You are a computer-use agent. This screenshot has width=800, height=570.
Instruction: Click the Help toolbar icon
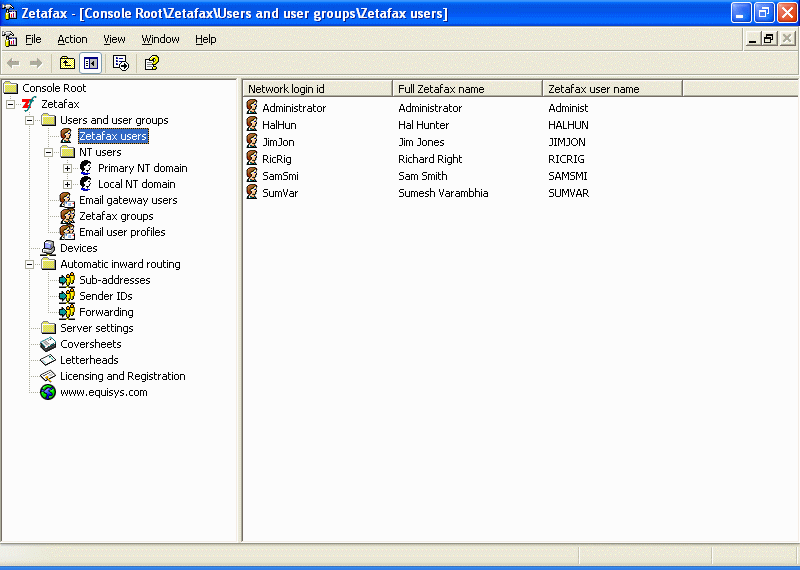pyautogui.click(x=152, y=63)
